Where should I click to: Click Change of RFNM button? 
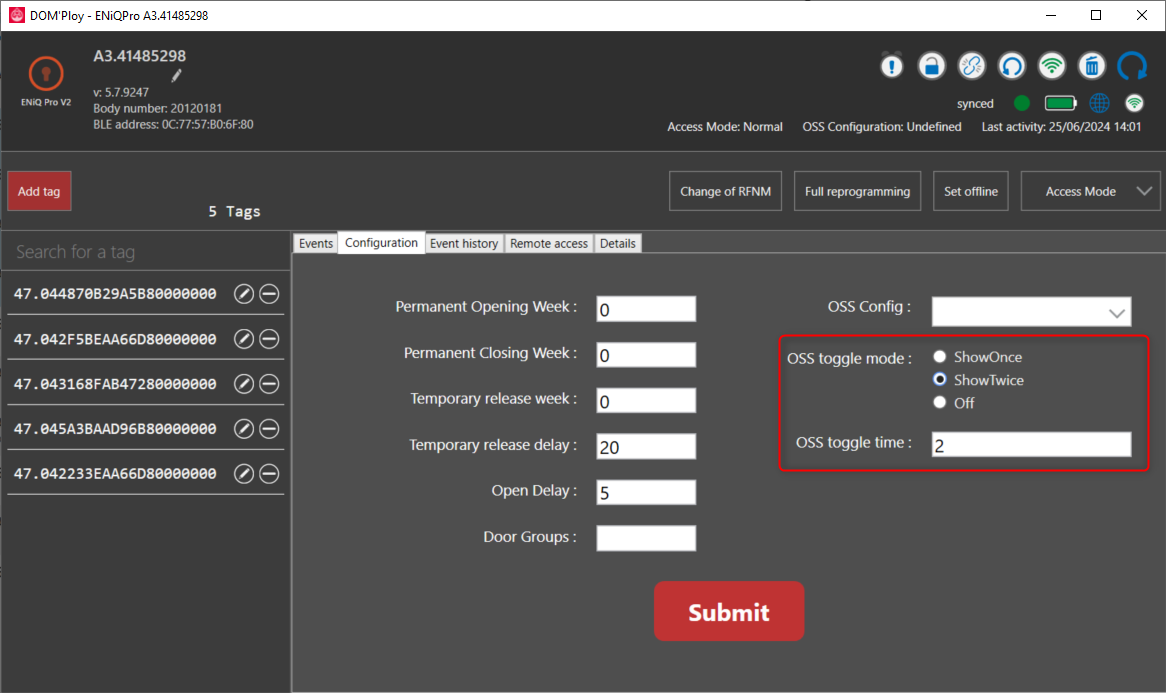tap(725, 191)
